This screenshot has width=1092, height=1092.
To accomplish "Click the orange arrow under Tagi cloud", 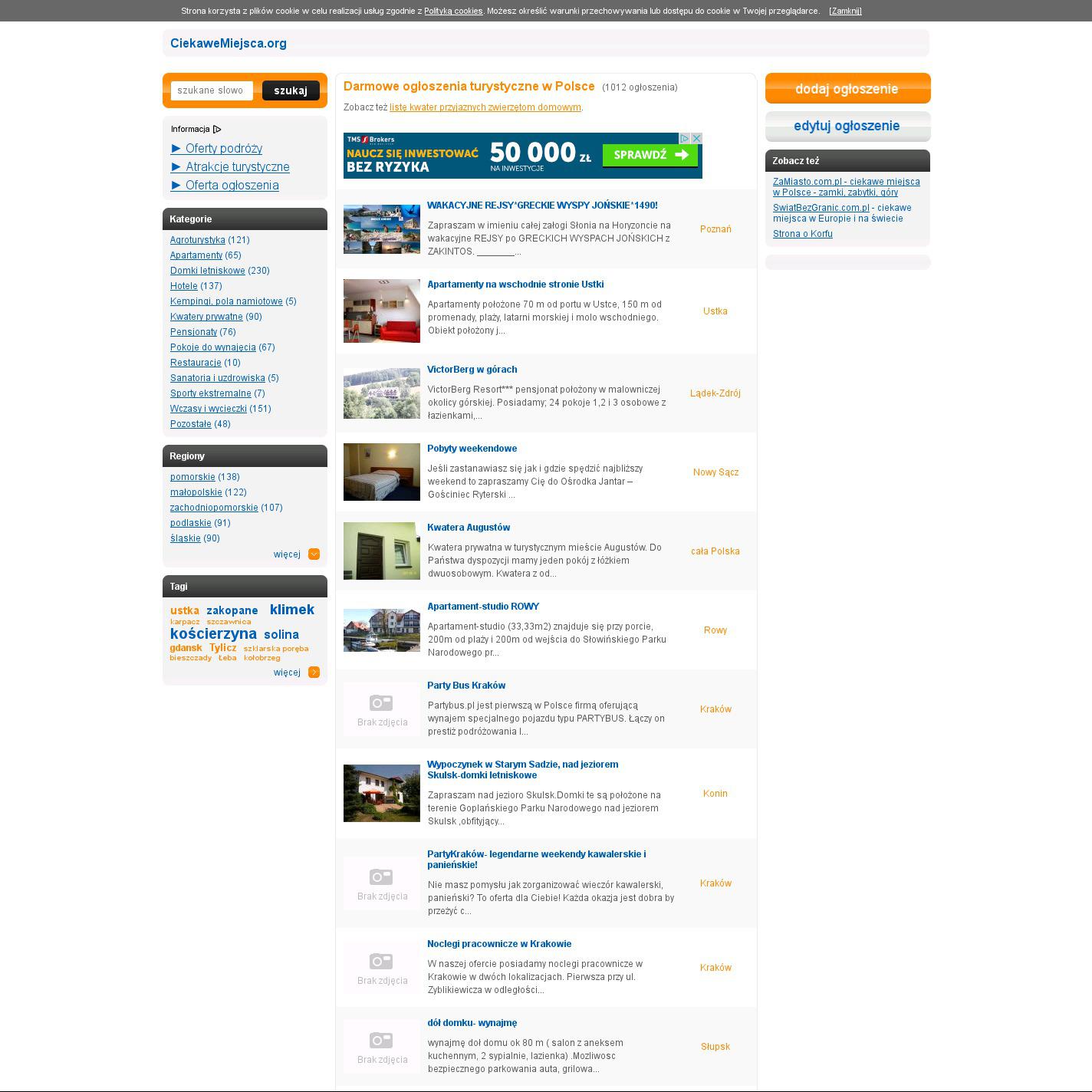I will (x=314, y=673).
